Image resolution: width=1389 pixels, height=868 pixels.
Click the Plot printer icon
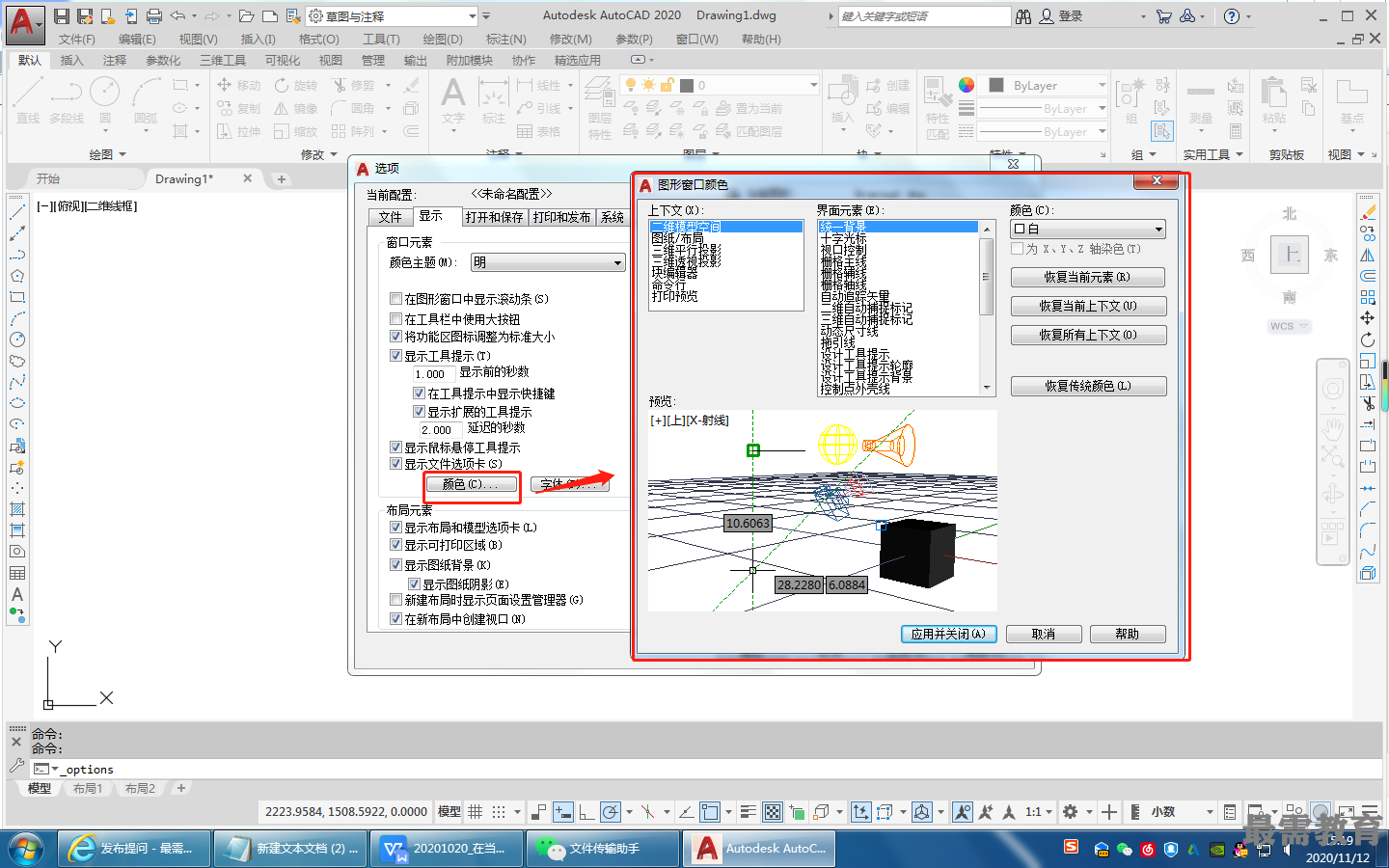click(153, 16)
